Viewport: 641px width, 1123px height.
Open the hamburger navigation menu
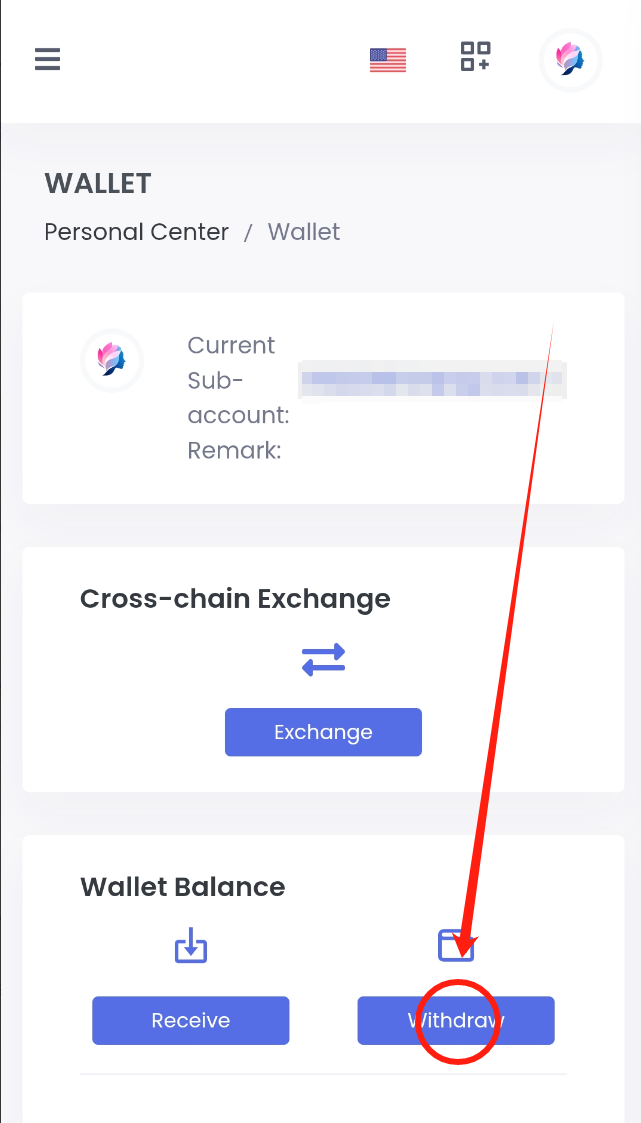point(47,60)
